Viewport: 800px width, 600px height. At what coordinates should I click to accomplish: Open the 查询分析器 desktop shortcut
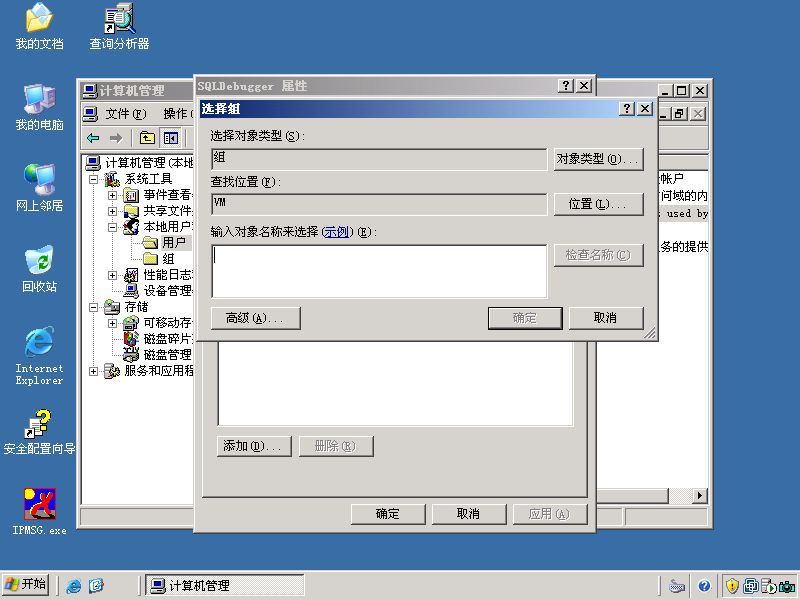(x=119, y=27)
